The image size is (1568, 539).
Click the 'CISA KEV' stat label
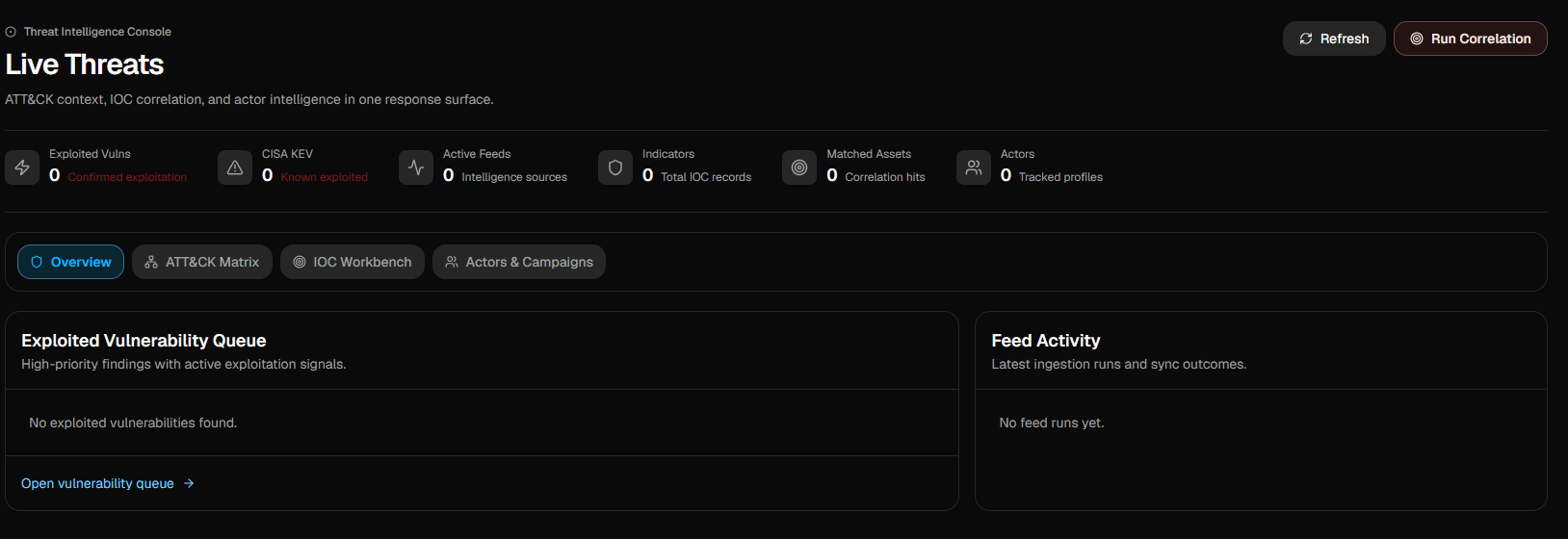(x=287, y=154)
